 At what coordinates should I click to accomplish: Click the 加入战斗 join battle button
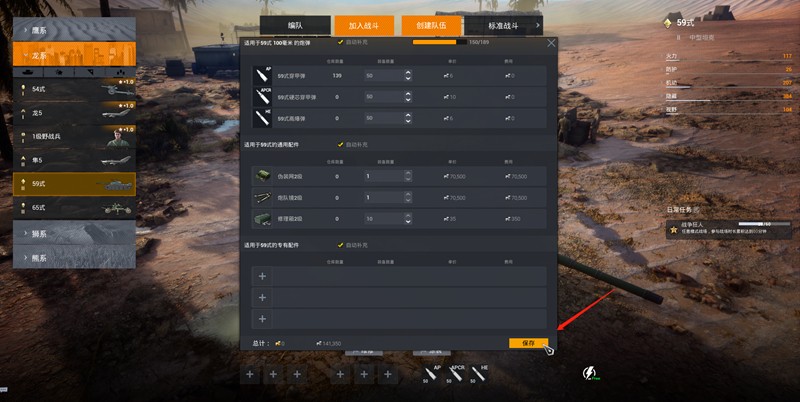pyautogui.click(x=364, y=26)
